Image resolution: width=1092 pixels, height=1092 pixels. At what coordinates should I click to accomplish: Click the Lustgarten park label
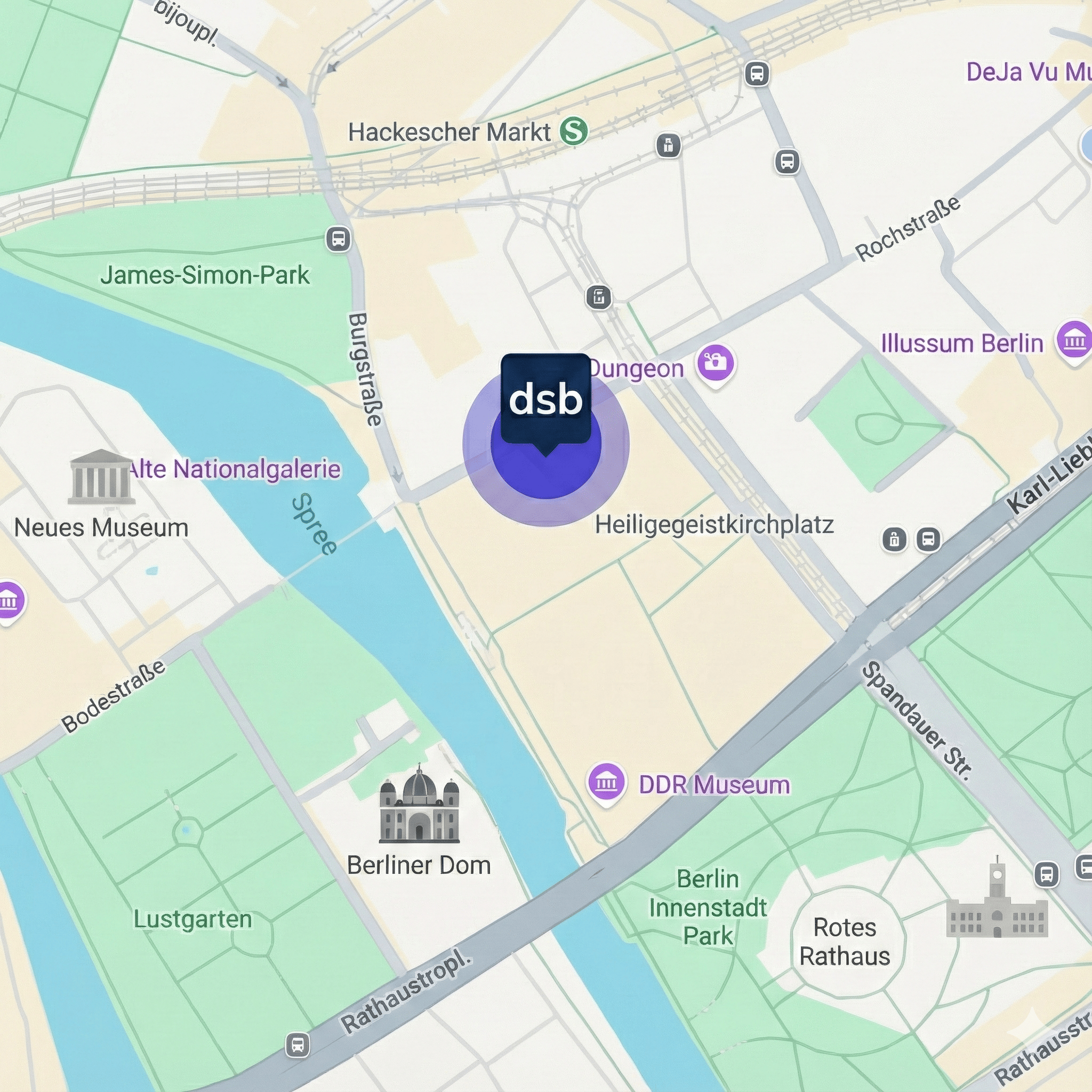(x=192, y=919)
